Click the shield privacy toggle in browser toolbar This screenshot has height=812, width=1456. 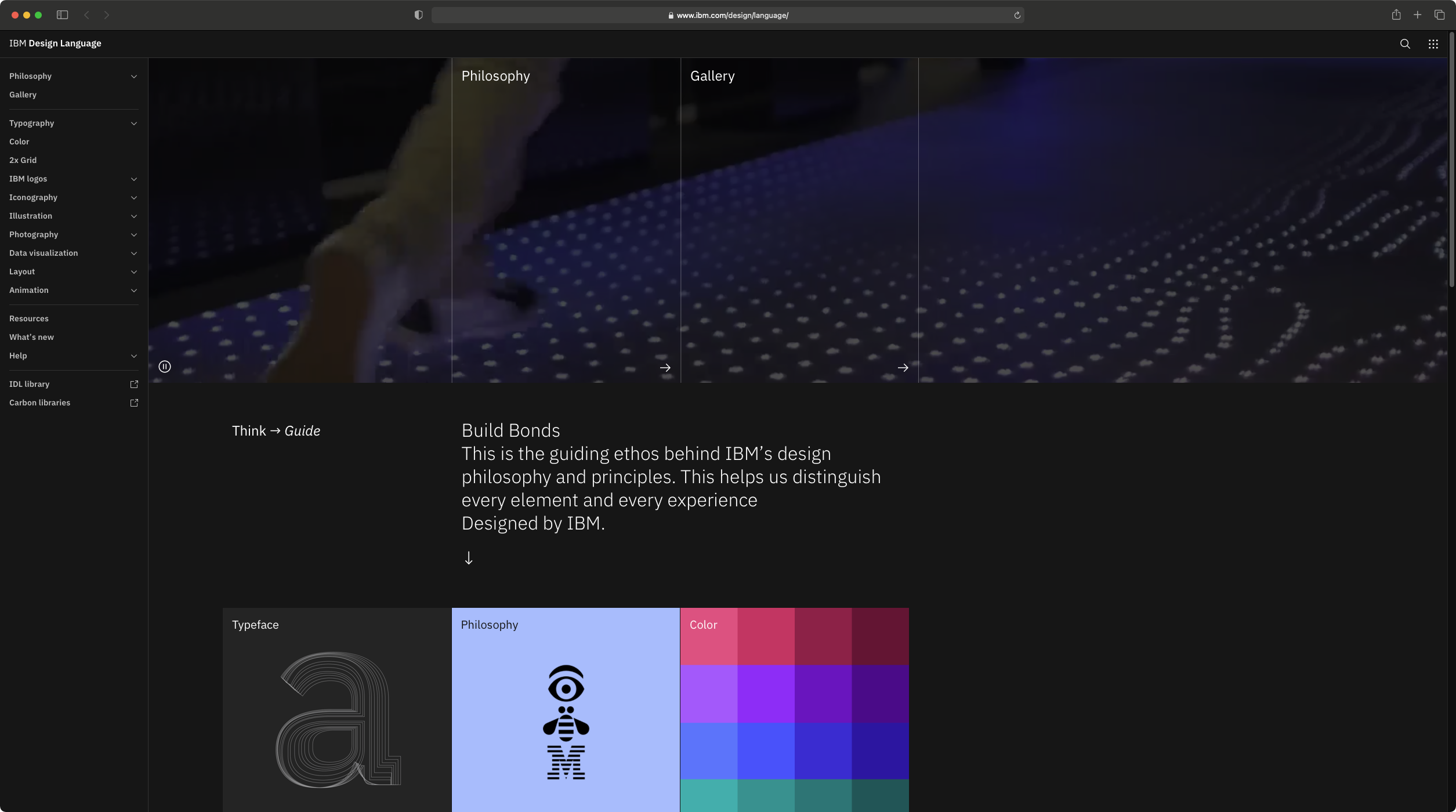coord(418,14)
